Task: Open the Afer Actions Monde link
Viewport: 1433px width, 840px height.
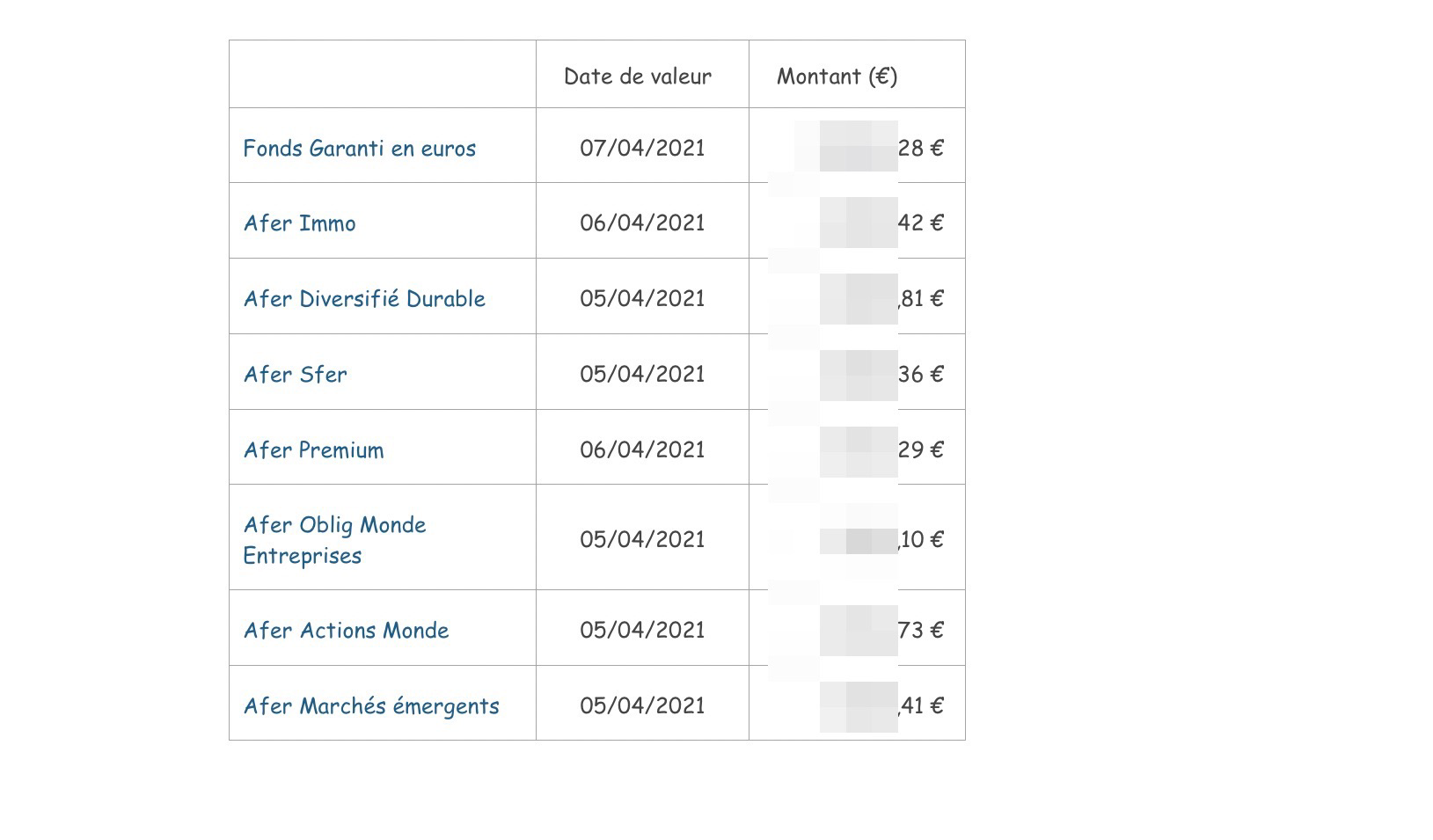Action: pos(346,631)
